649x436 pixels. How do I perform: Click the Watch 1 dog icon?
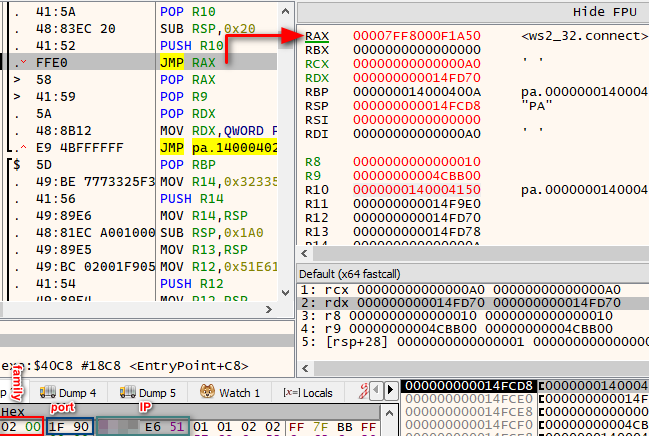(207, 391)
